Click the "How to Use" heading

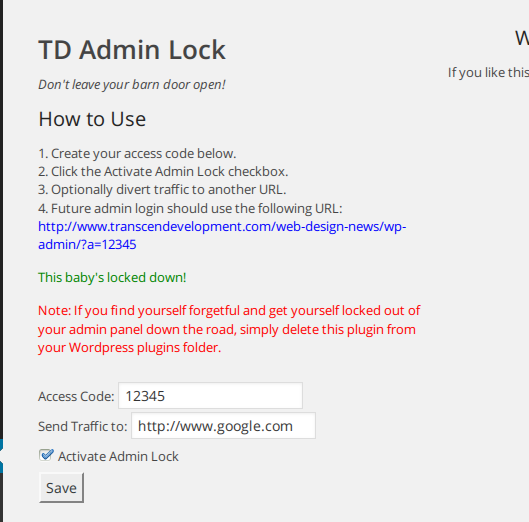(92, 119)
